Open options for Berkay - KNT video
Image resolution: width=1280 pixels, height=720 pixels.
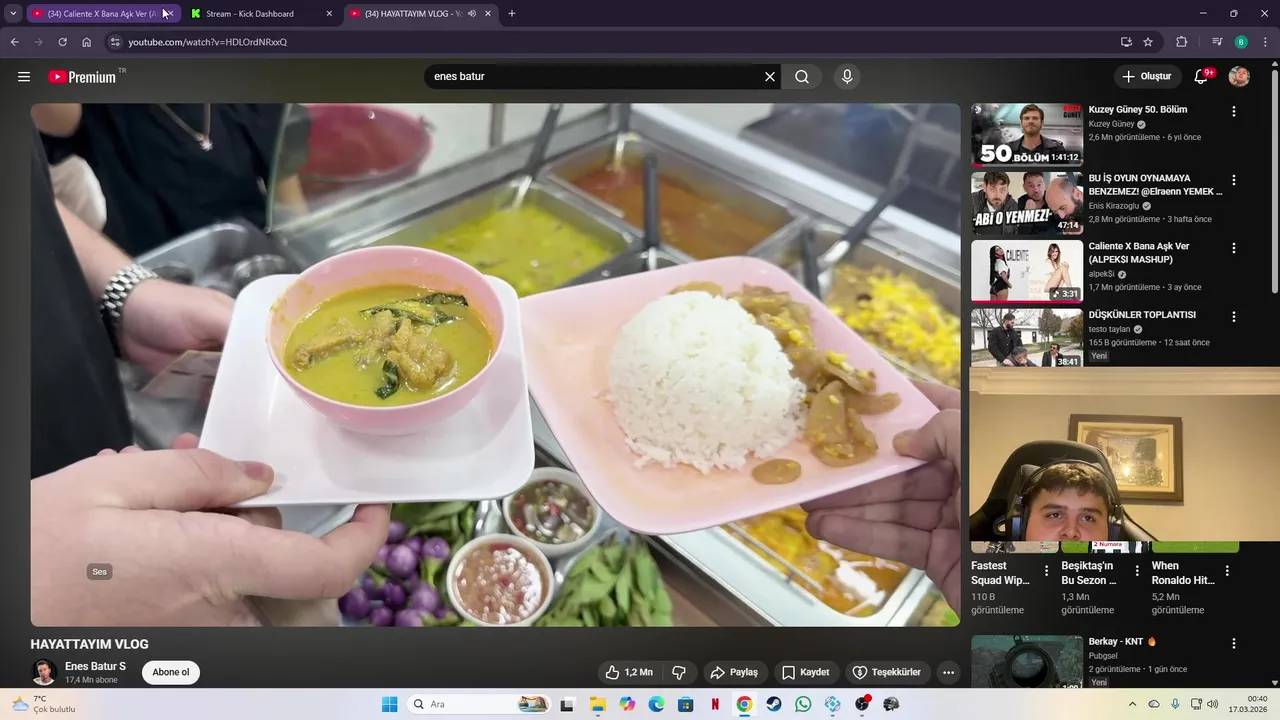[1233, 644]
